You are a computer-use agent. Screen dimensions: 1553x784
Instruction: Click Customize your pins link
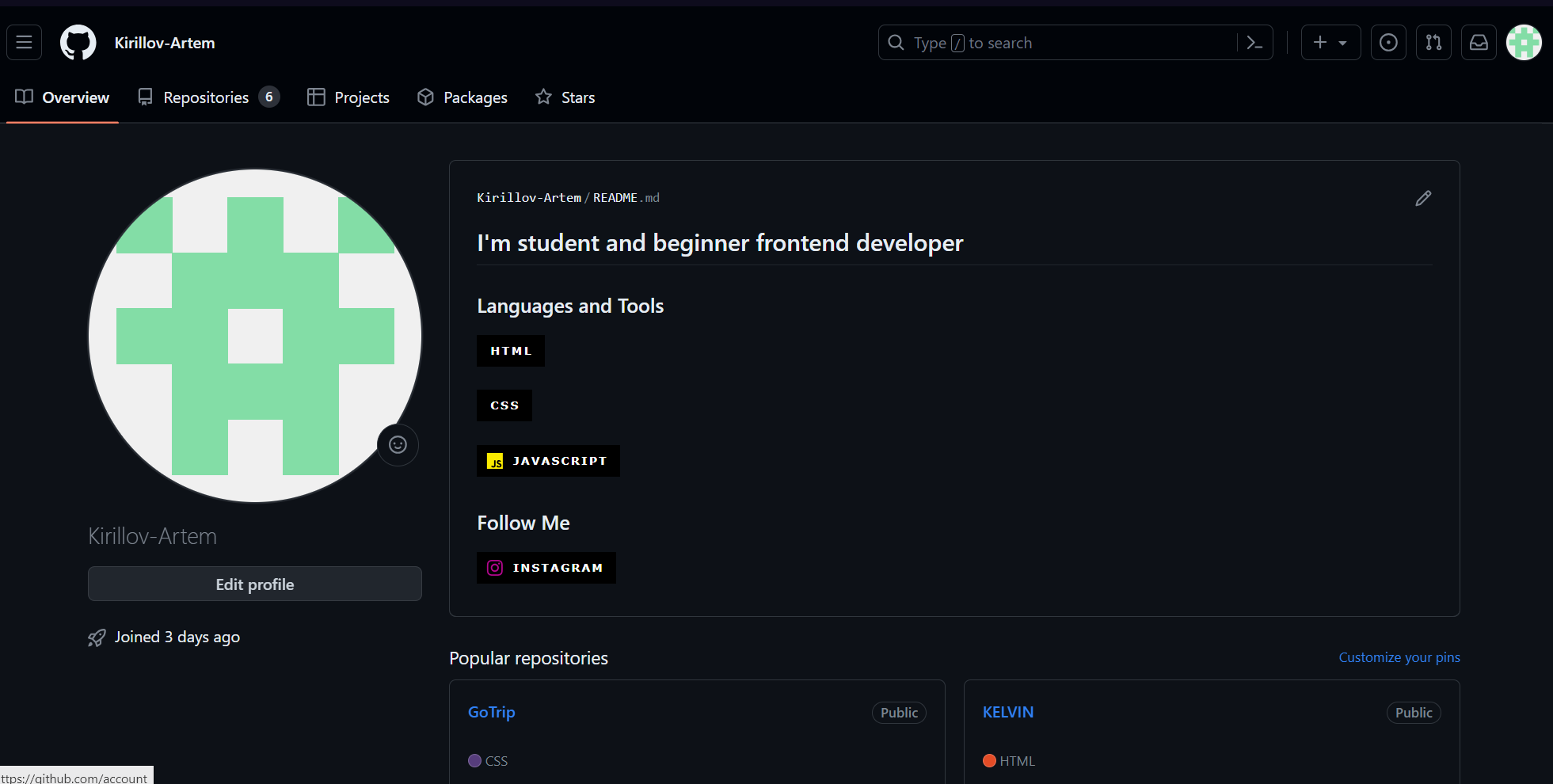coord(1399,657)
